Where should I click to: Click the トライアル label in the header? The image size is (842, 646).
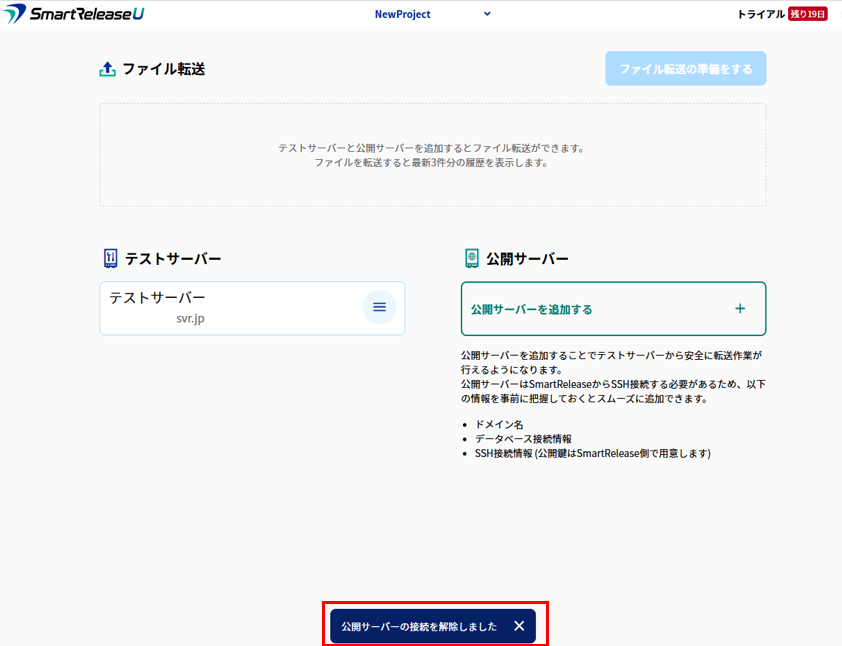click(760, 14)
